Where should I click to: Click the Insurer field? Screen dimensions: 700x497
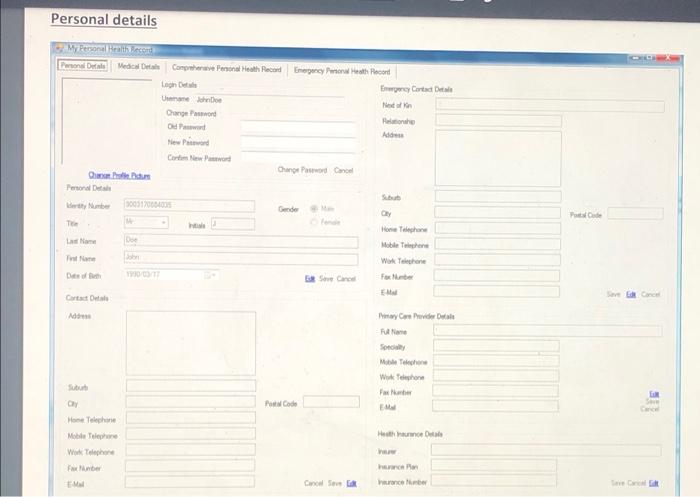(546, 451)
